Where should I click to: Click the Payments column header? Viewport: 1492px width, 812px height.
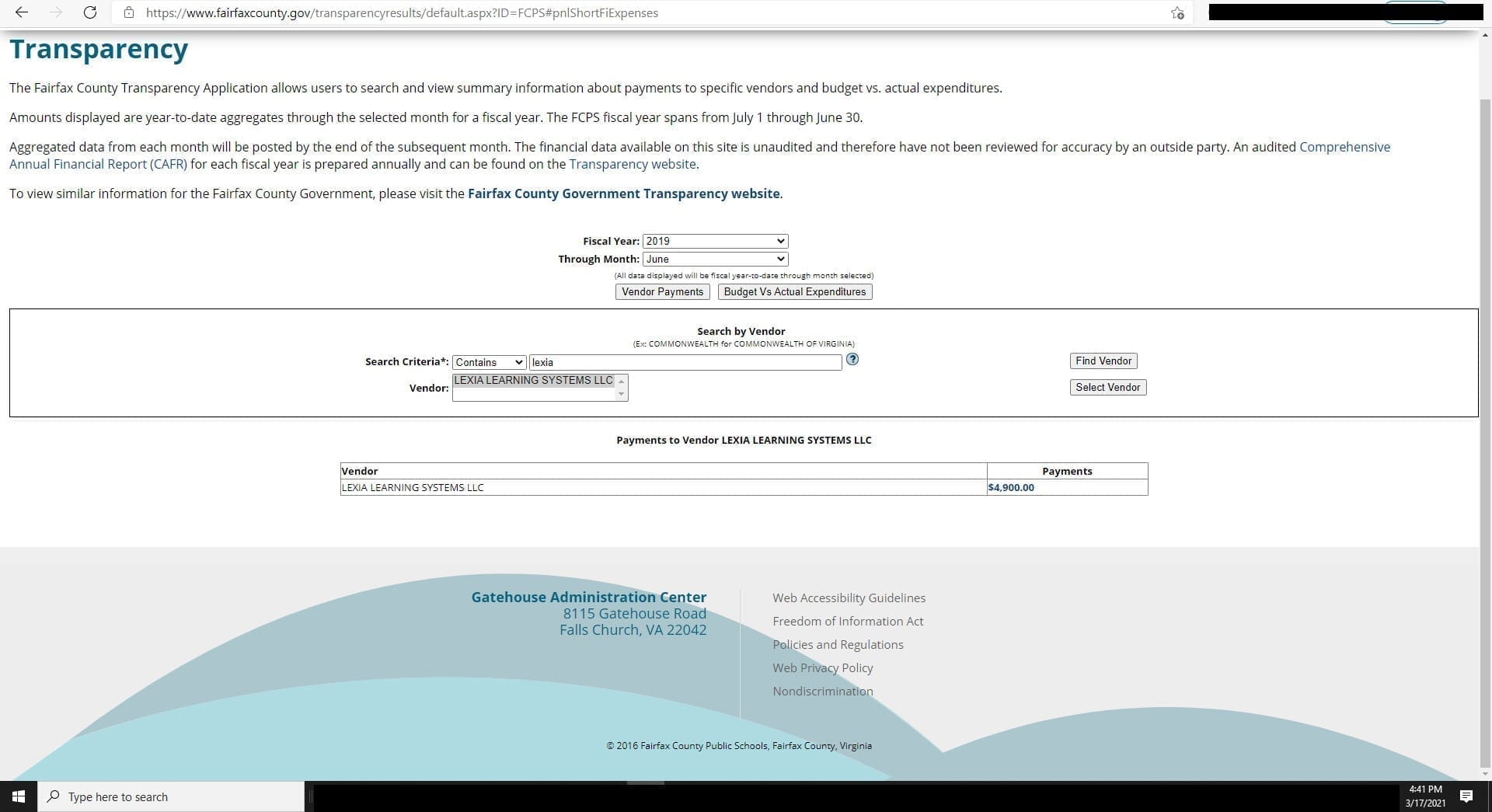coord(1067,471)
